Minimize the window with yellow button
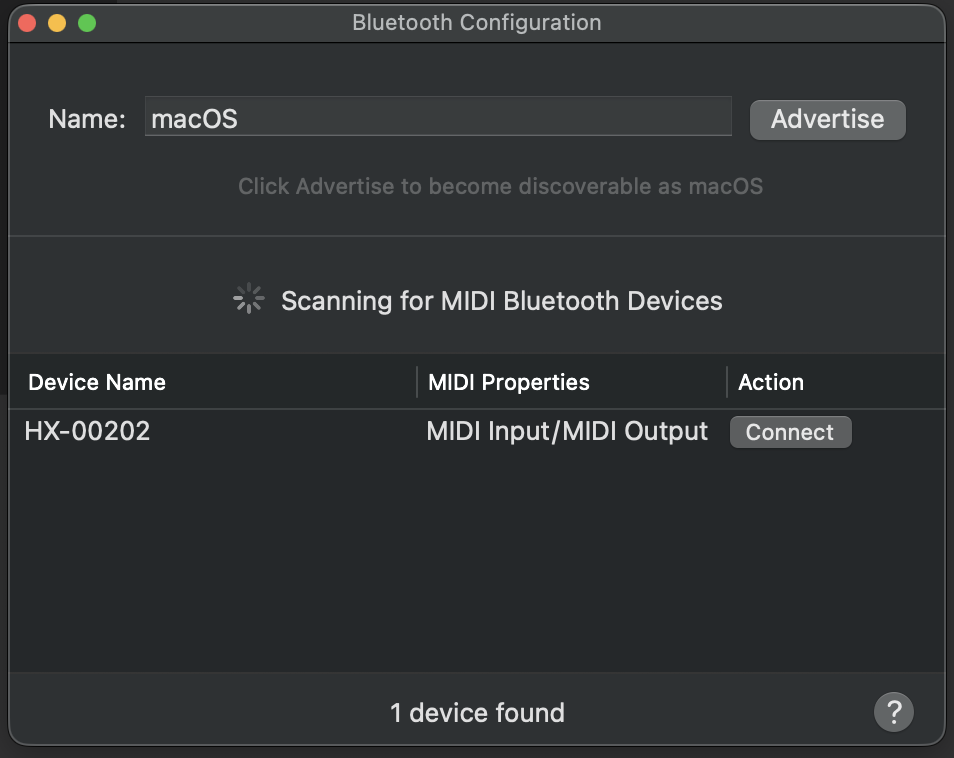This screenshot has width=954, height=758. 57,23
